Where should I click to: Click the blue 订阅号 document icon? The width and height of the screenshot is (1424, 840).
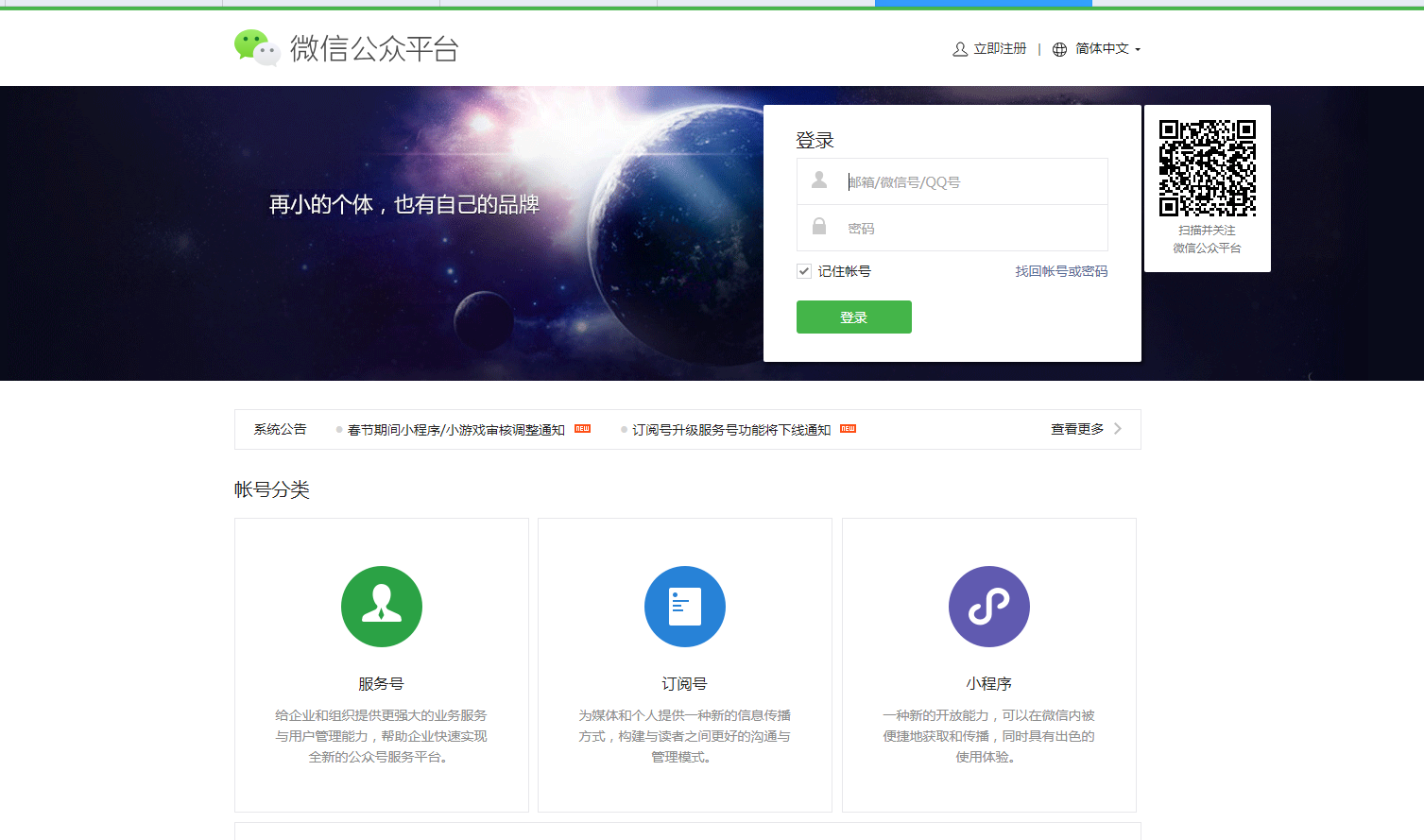[x=685, y=607]
